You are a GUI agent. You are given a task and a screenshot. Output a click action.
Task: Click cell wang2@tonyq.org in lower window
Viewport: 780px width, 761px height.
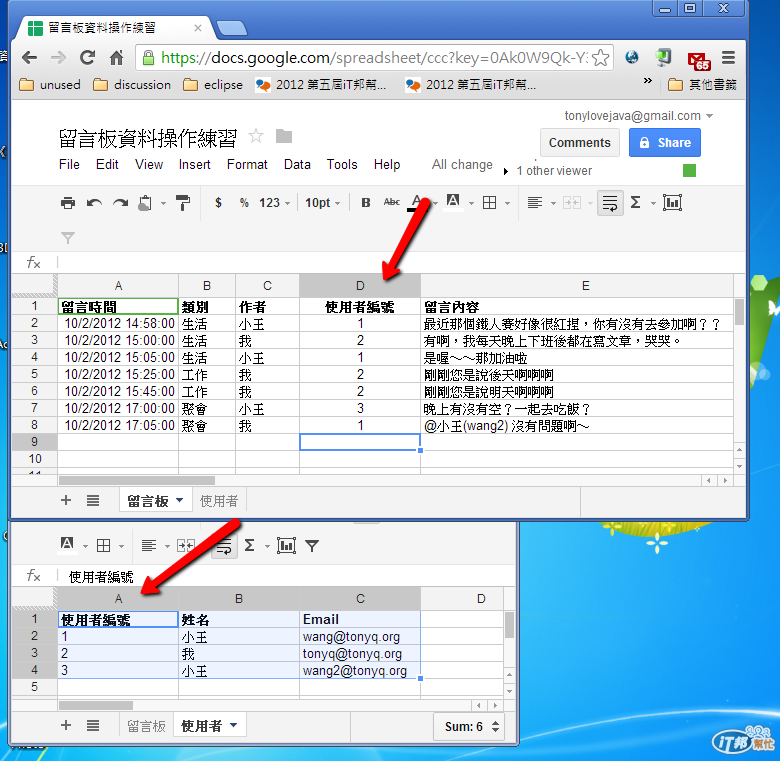[360, 670]
